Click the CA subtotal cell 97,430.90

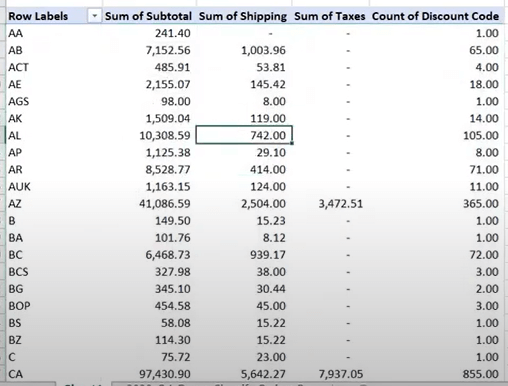165,374
